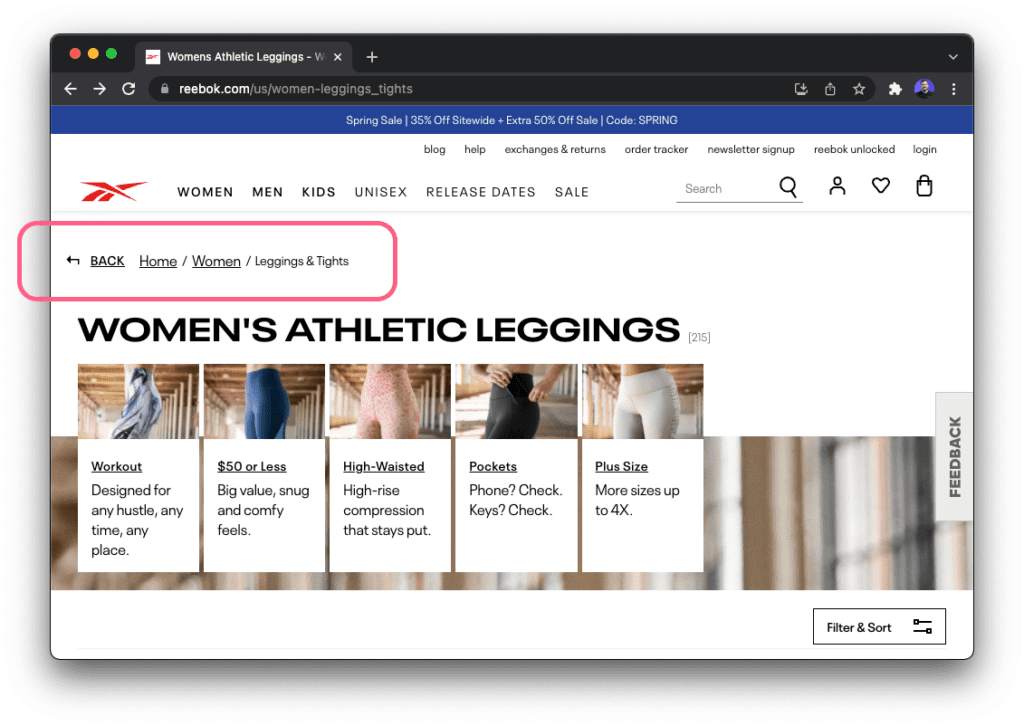Click the login link
This screenshot has width=1024, height=726.
click(925, 150)
